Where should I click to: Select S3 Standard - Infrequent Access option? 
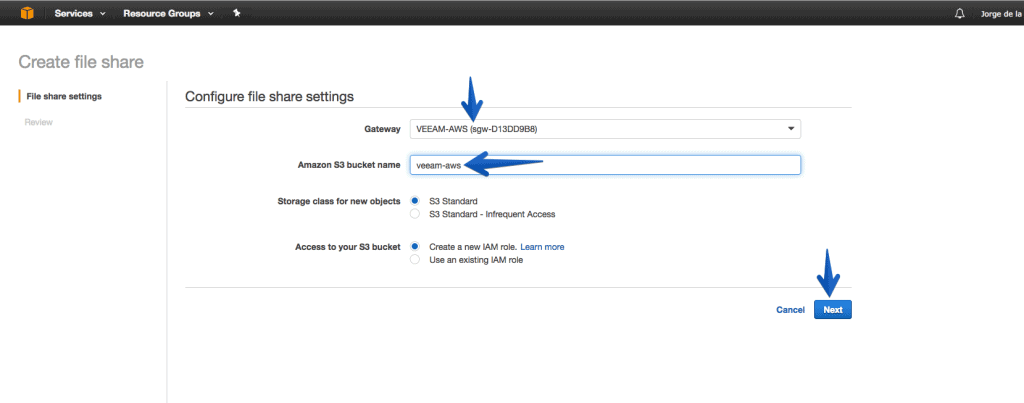(415, 214)
